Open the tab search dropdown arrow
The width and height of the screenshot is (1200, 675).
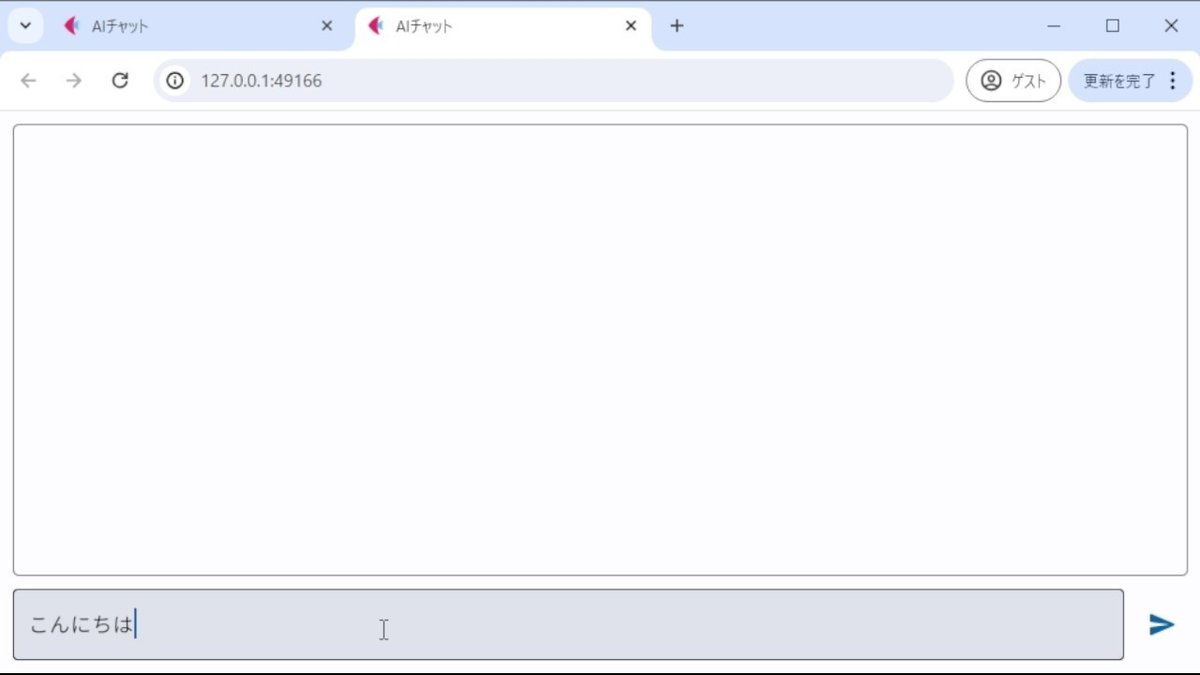[x=26, y=26]
